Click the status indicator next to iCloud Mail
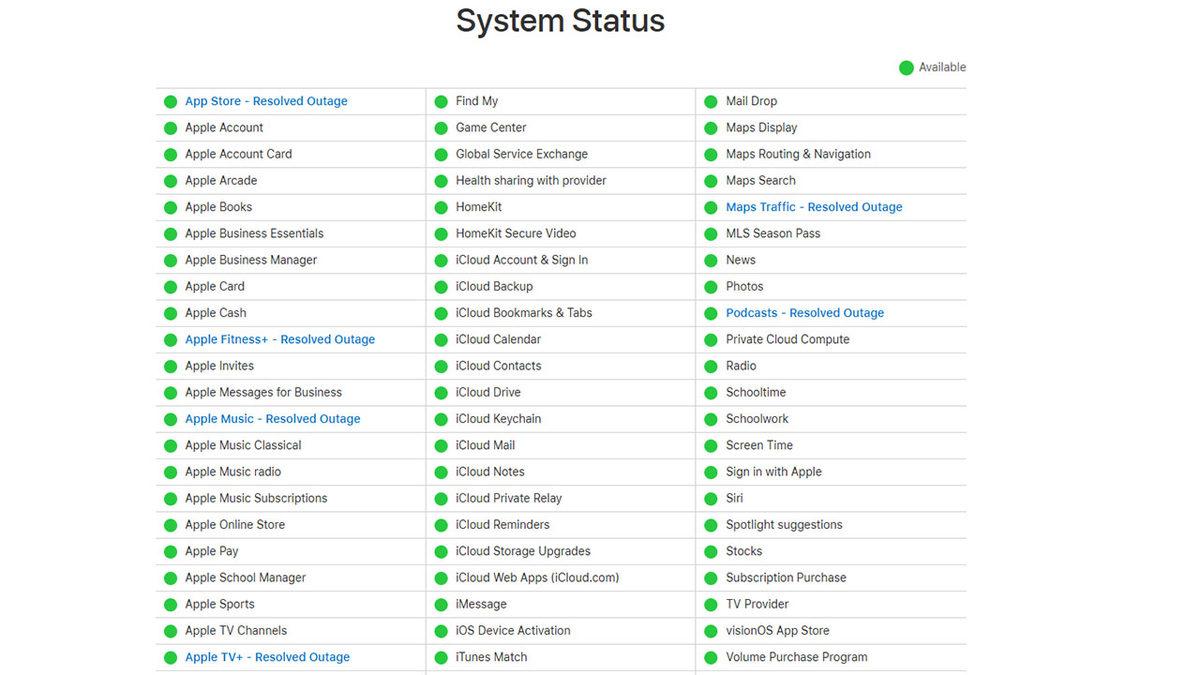The width and height of the screenshot is (1200, 675). pyautogui.click(x=439, y=445)
